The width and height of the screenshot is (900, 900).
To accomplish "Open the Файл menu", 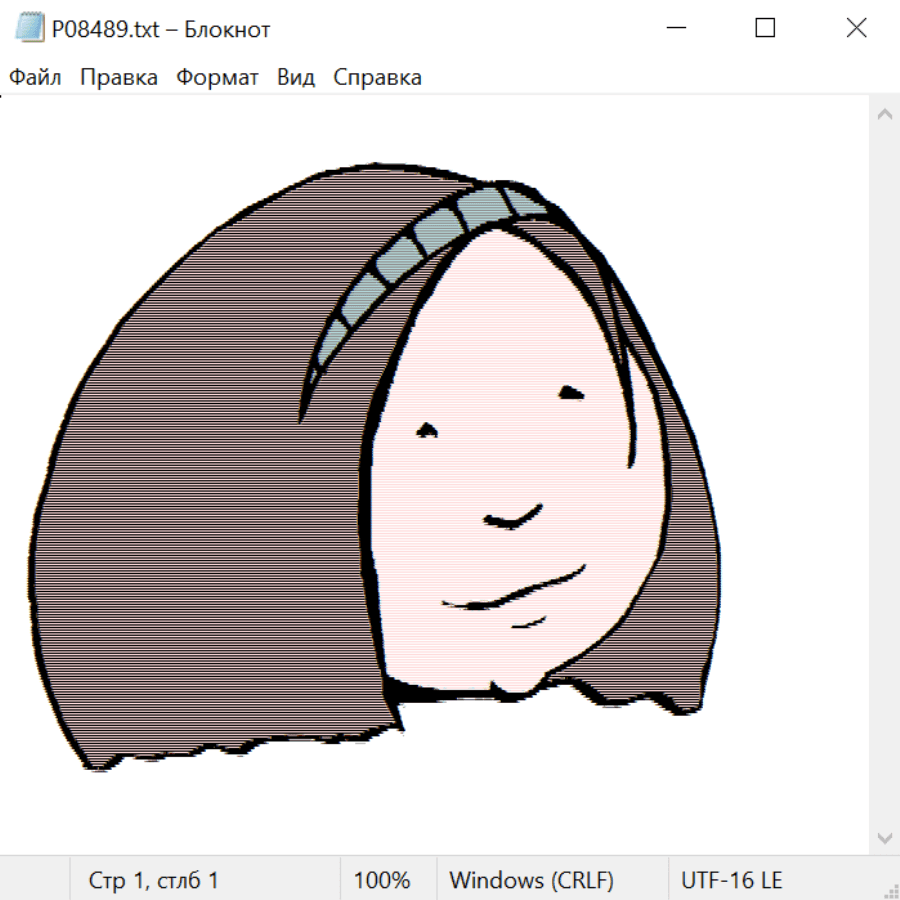I will [35, 78].
